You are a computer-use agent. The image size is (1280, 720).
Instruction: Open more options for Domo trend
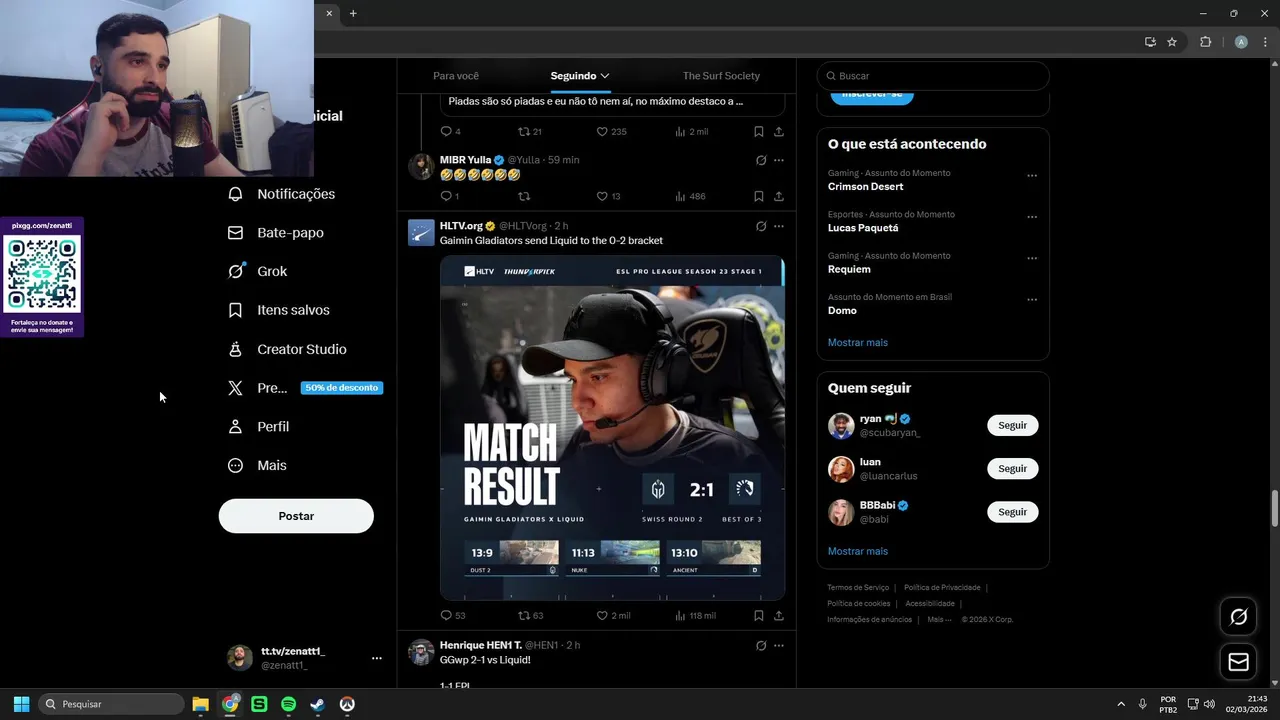point(1032,300)
